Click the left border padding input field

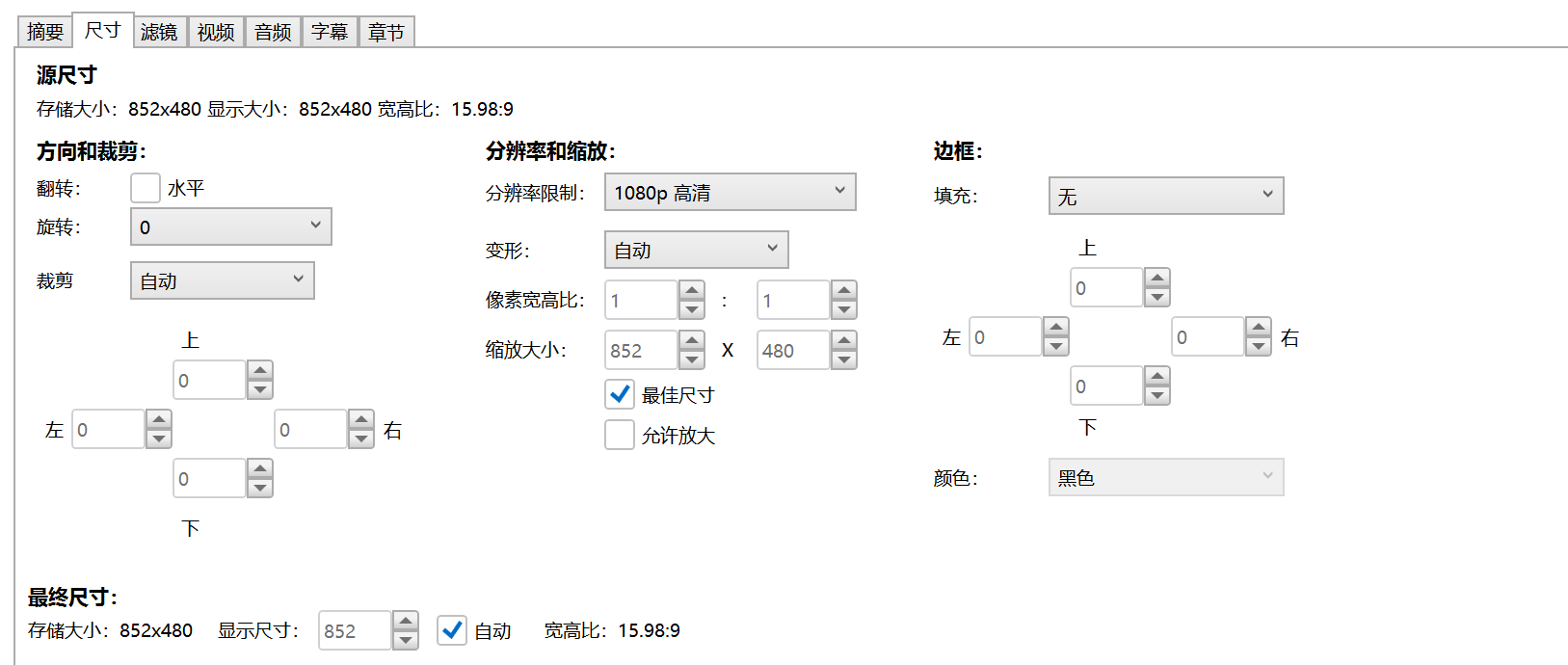tap(1005, 337)
